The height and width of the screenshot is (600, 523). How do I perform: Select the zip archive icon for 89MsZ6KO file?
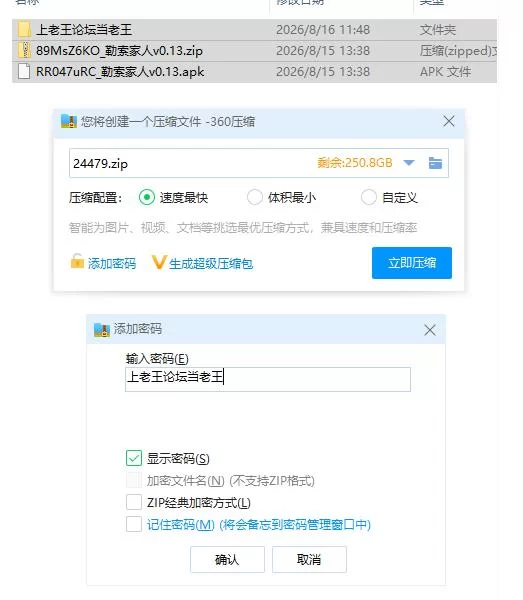click(24, 51)
